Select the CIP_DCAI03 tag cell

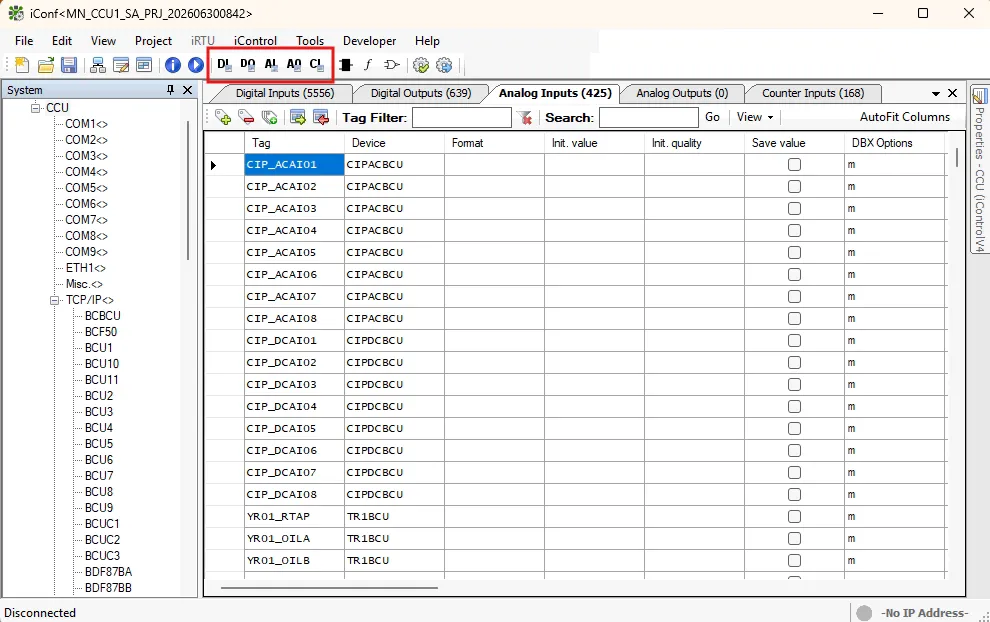point(294,385)
